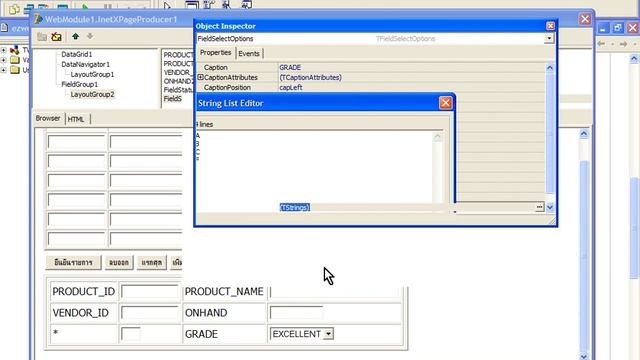Click line A in String List Editor
Image resolution: width=640 pixels, height=360 pixels.
[x=198, y=136]
